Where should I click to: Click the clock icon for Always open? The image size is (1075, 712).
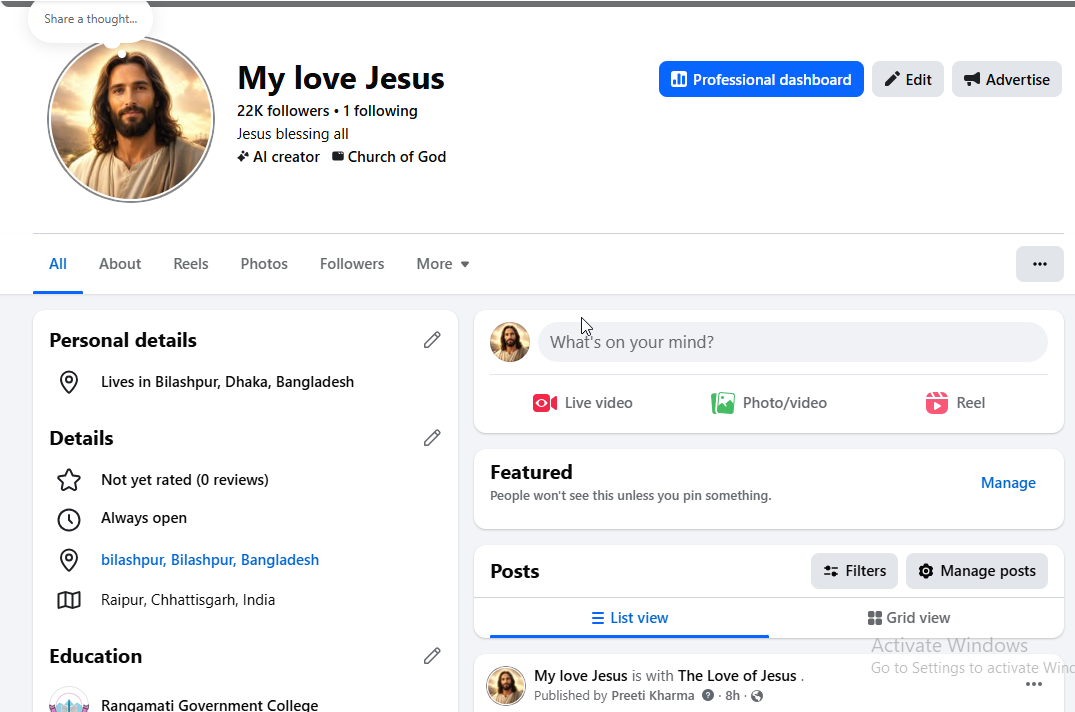[69, 519]
